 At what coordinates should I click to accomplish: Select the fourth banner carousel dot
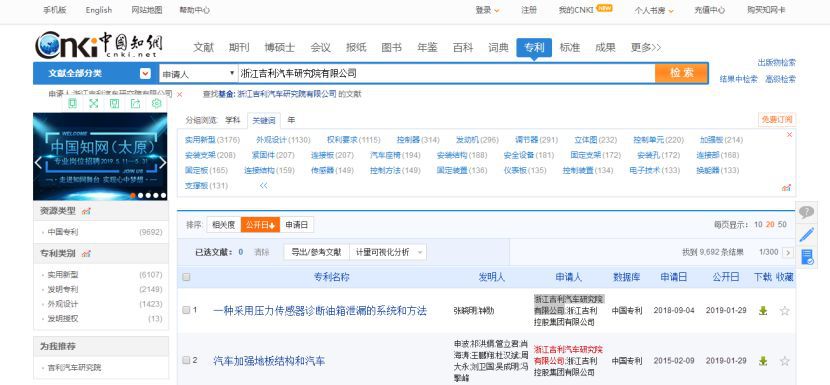[x=156, y=195]
